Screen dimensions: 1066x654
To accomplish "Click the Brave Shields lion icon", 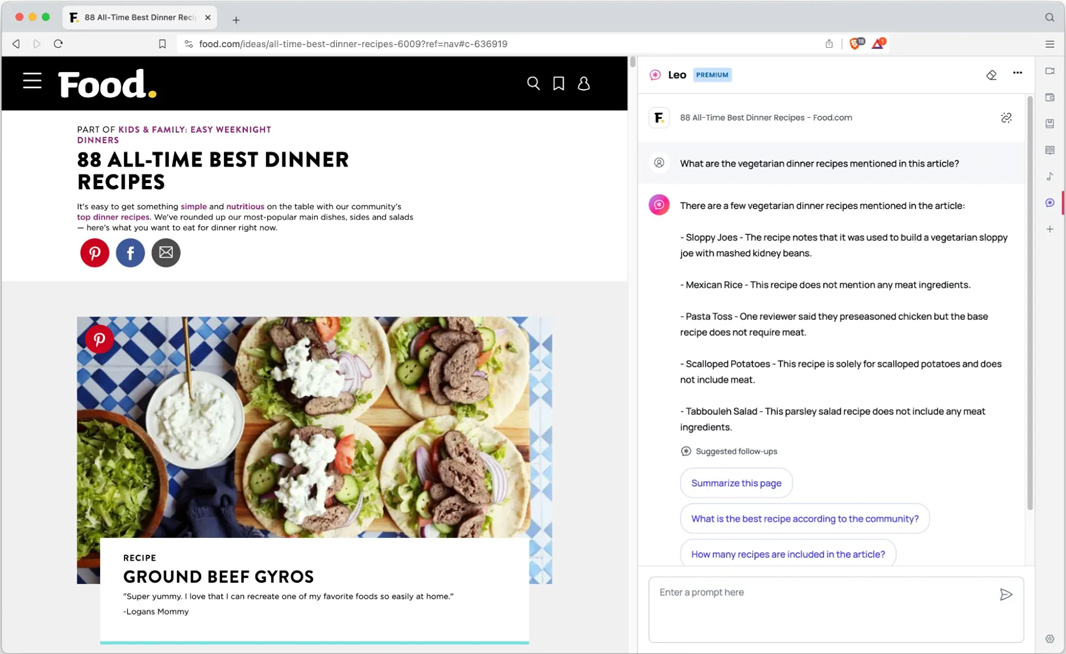I will (x=856, y=44).
